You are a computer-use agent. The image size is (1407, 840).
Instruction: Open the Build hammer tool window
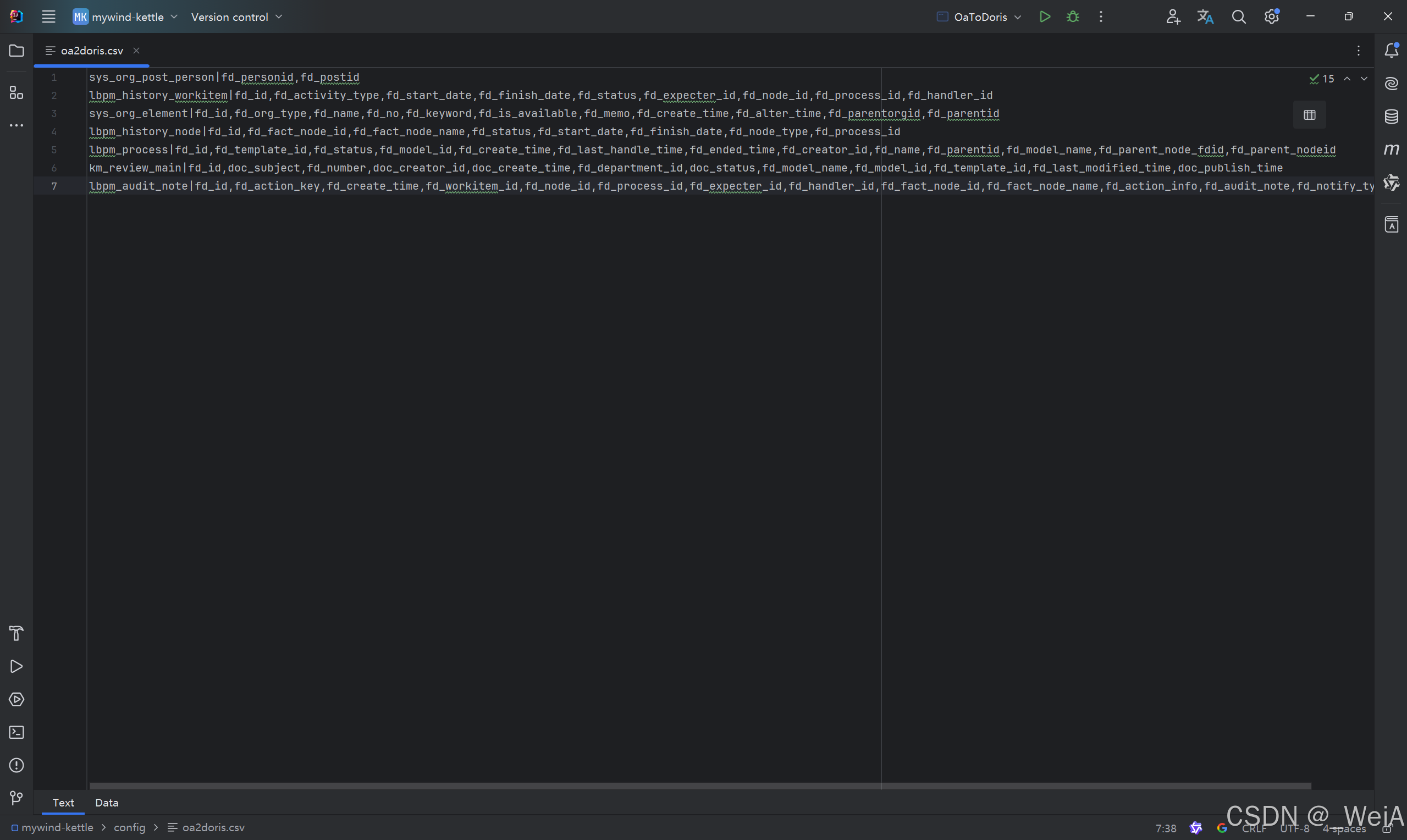click(16, 633)
